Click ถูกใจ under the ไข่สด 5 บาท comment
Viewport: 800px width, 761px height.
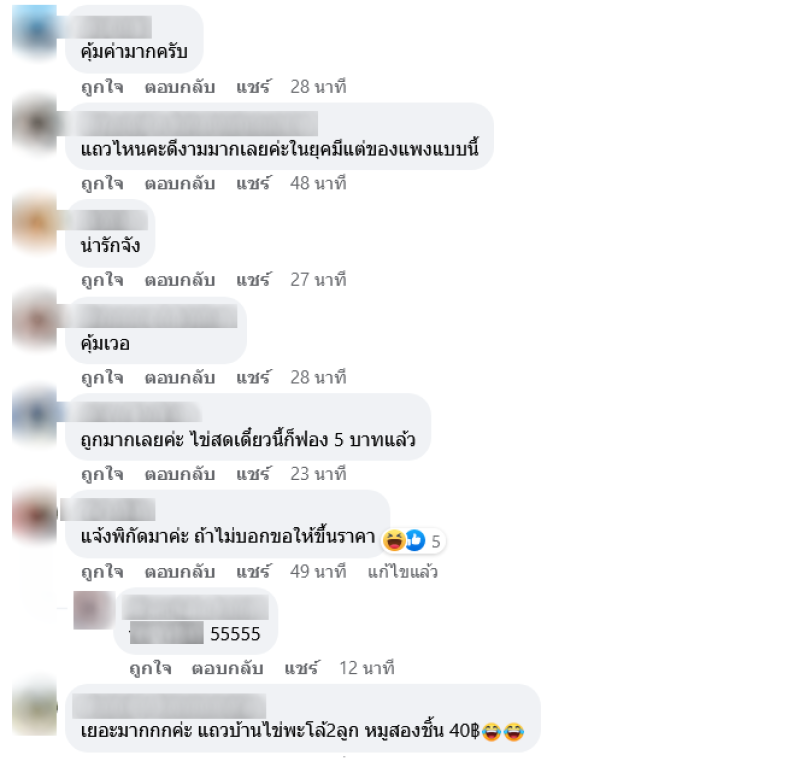tap(102, 474)
